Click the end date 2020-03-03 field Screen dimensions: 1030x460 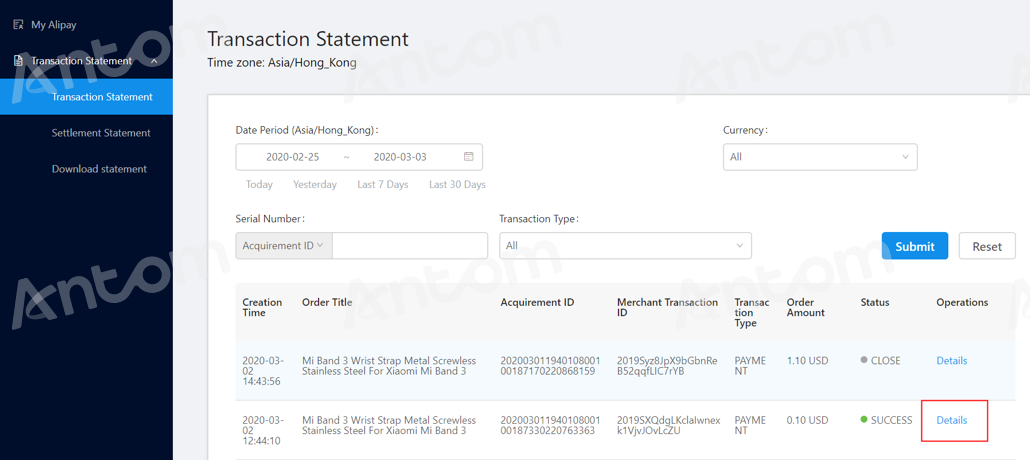pos(400,157)
